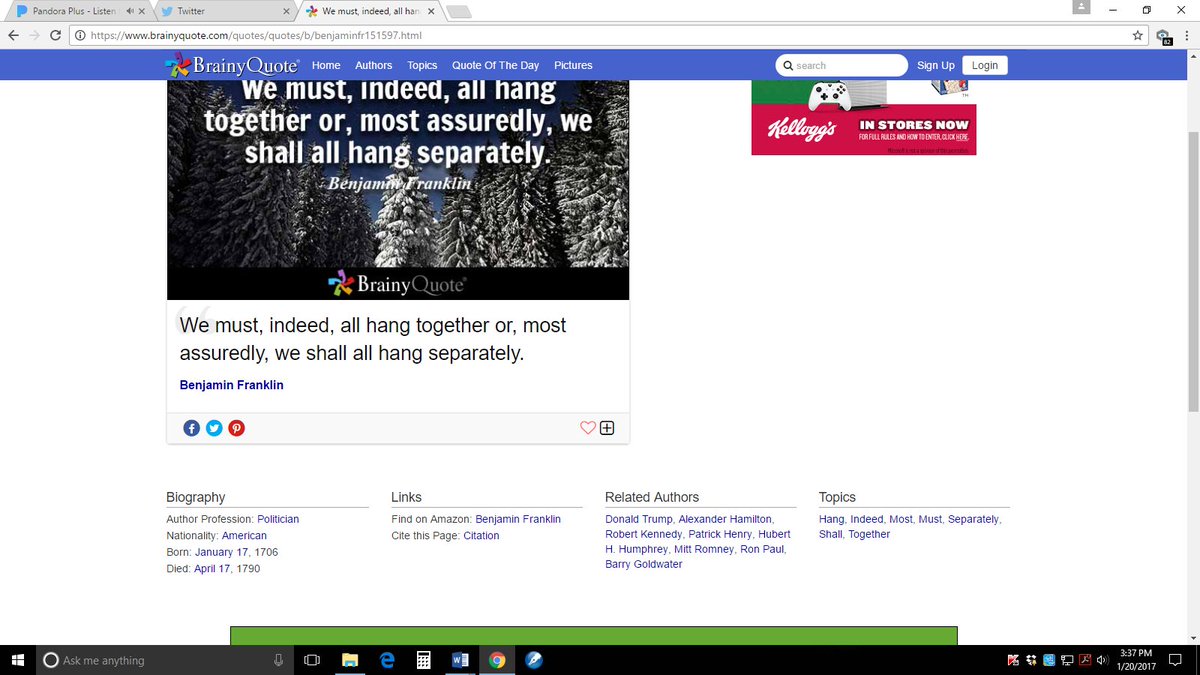This screenshot has width=1200, height=675.
Task: Click the Login button
Action: tap(985, 65)
